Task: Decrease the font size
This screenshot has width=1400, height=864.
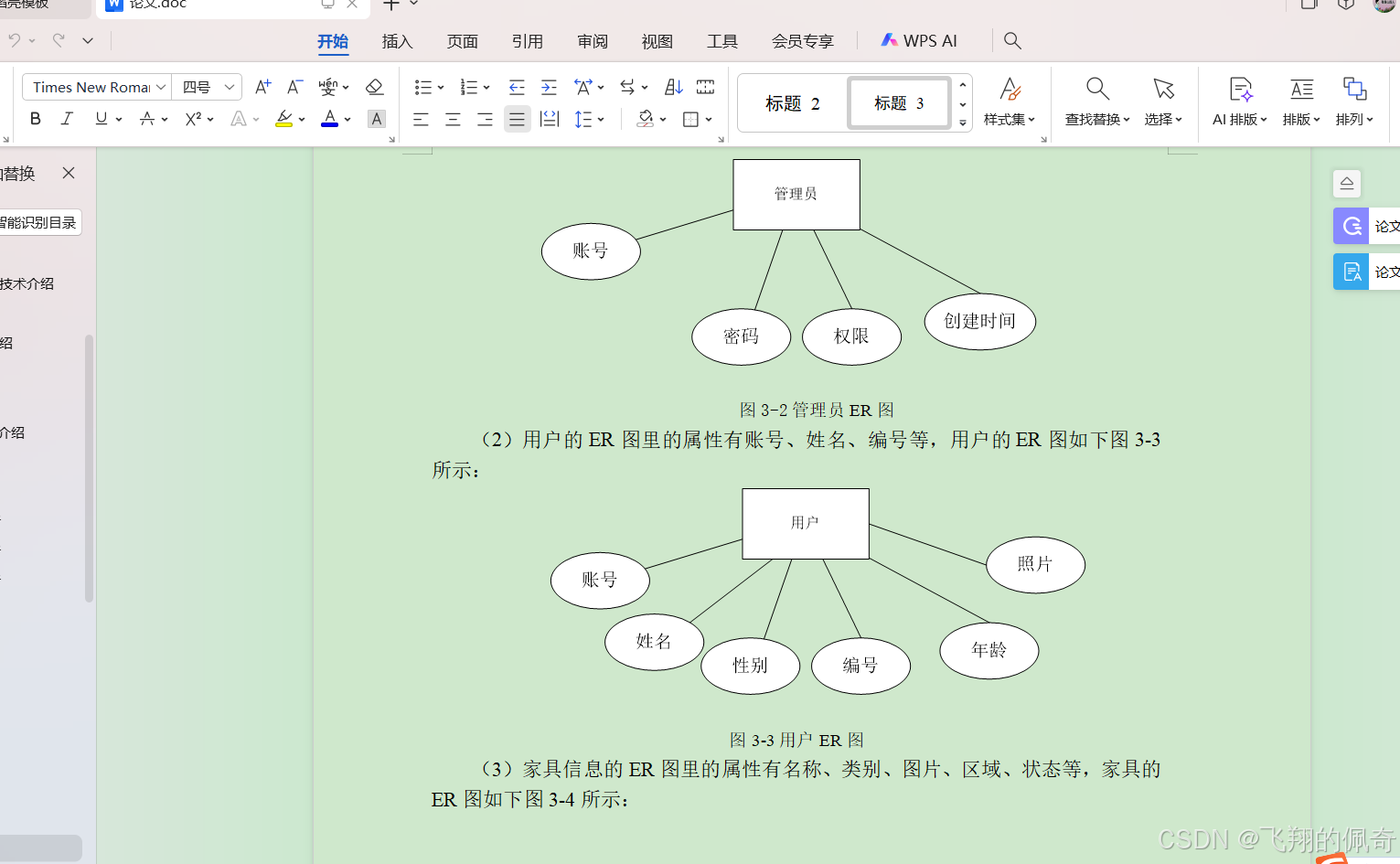Action: (x=294, y=87)
